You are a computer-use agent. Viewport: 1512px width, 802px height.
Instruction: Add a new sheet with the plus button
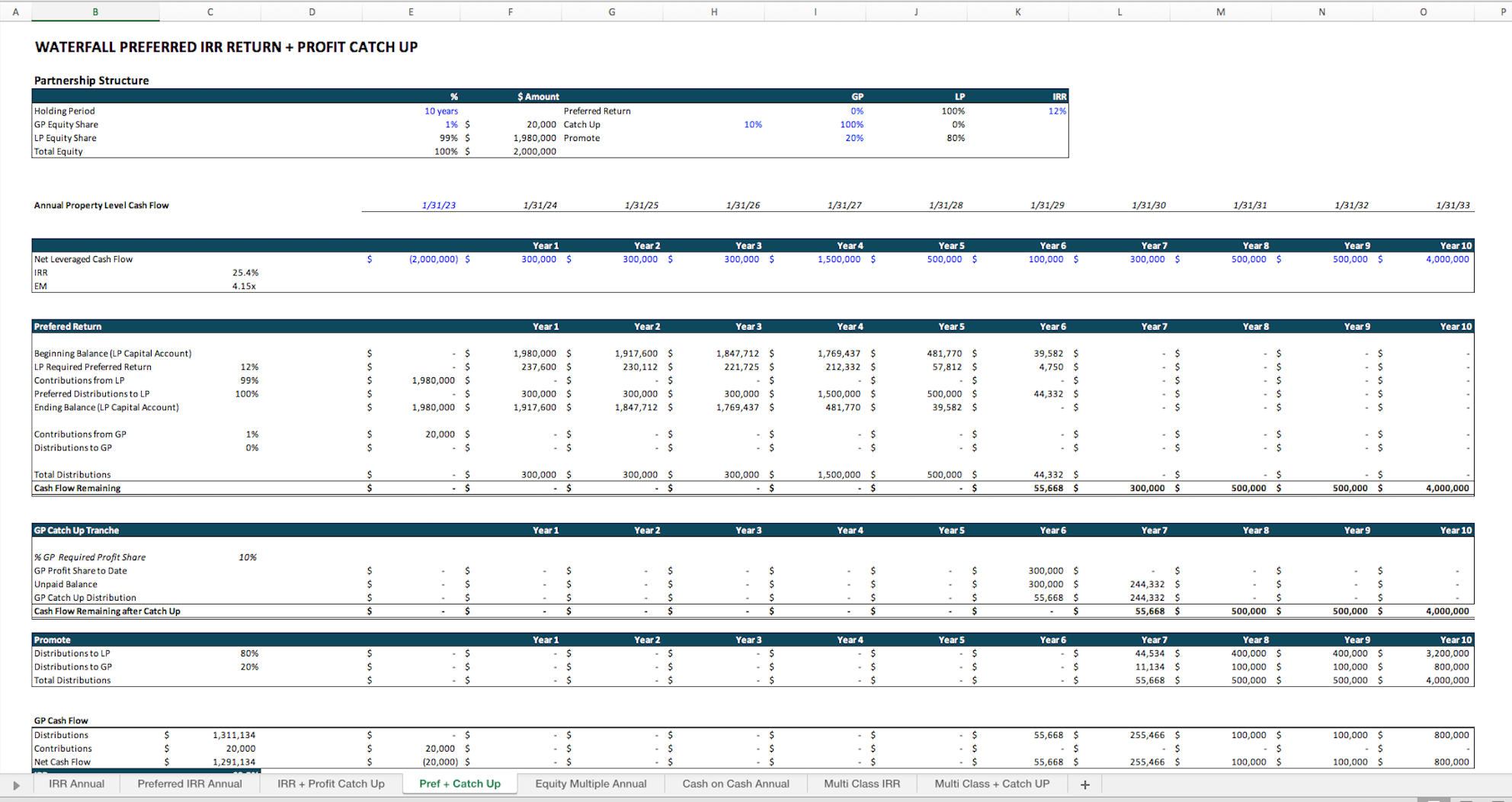coord(1084,784)
